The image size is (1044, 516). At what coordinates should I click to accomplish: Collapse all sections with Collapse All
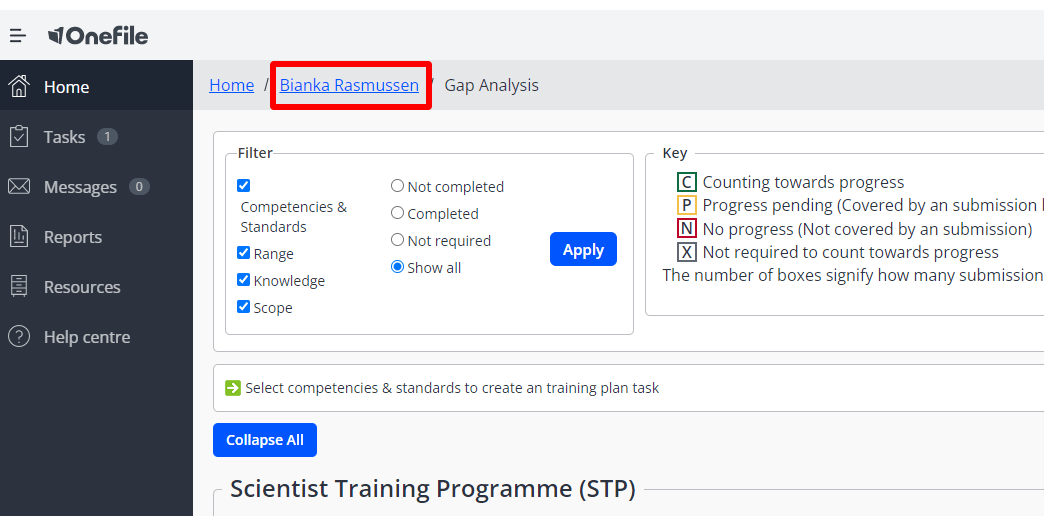click(x=265, y=440)
